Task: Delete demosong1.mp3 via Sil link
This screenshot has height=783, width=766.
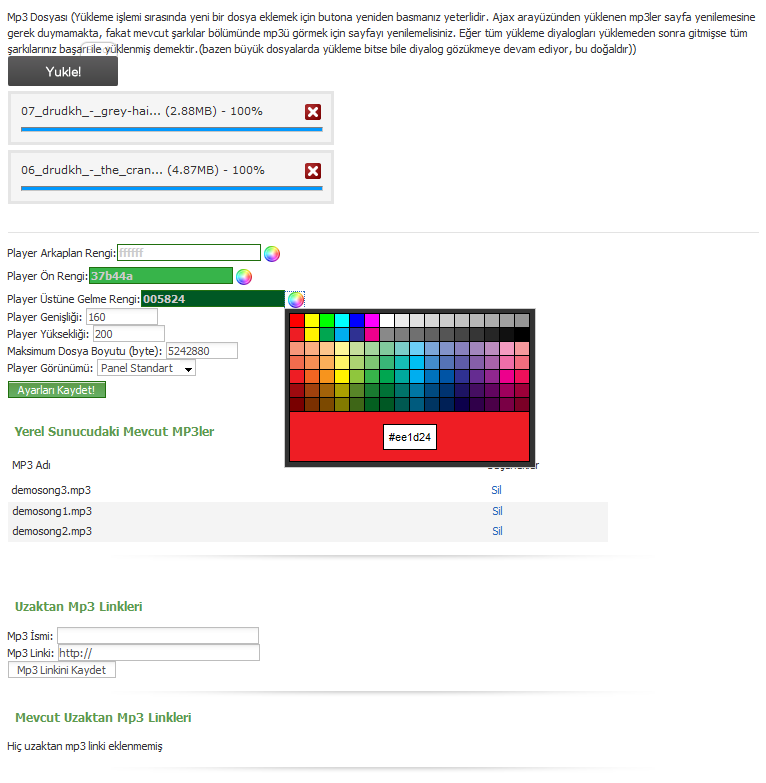Action: click(x=497, y=511)
